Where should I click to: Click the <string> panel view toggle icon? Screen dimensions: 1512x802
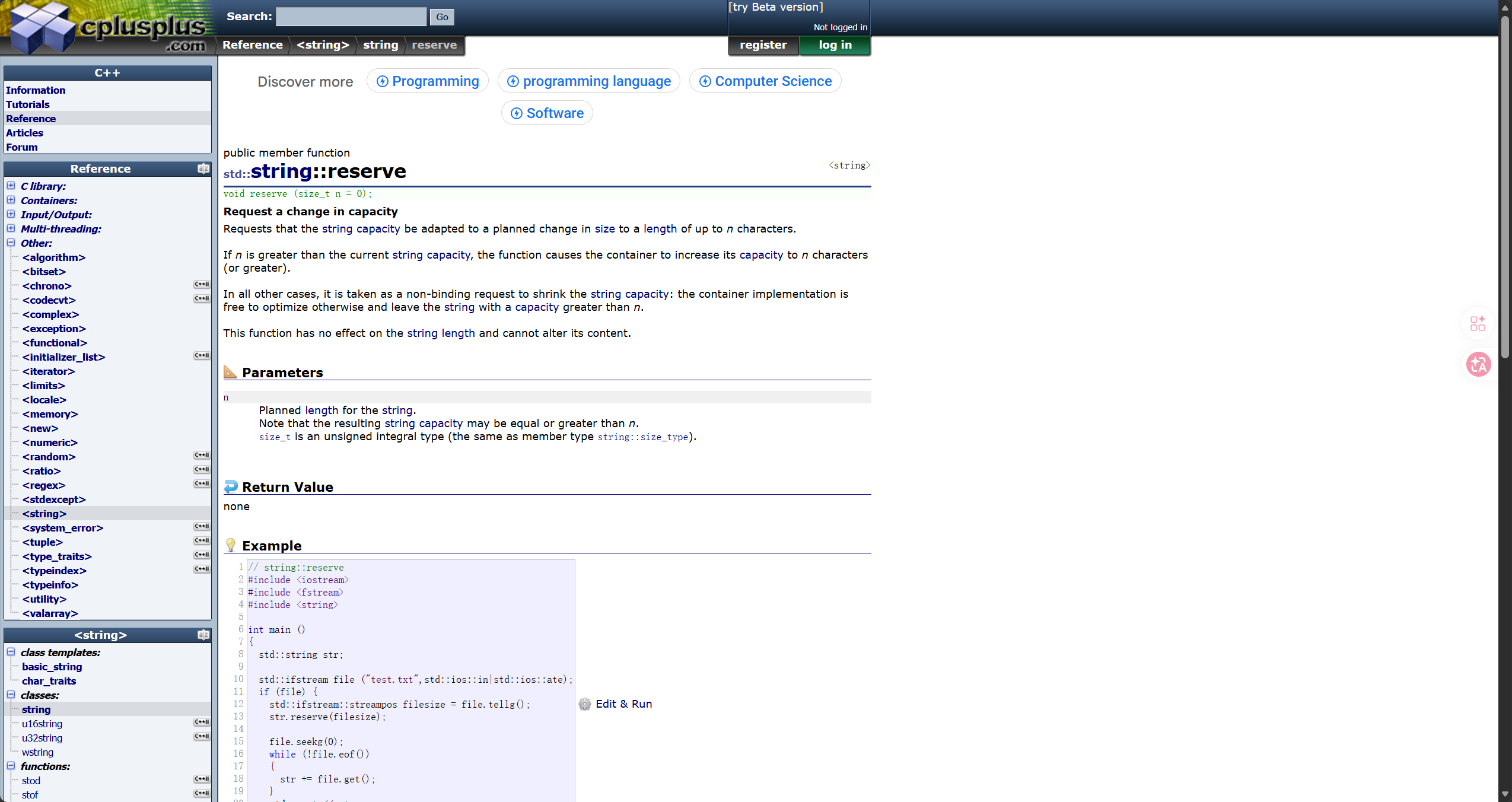(x=203, y=635)
